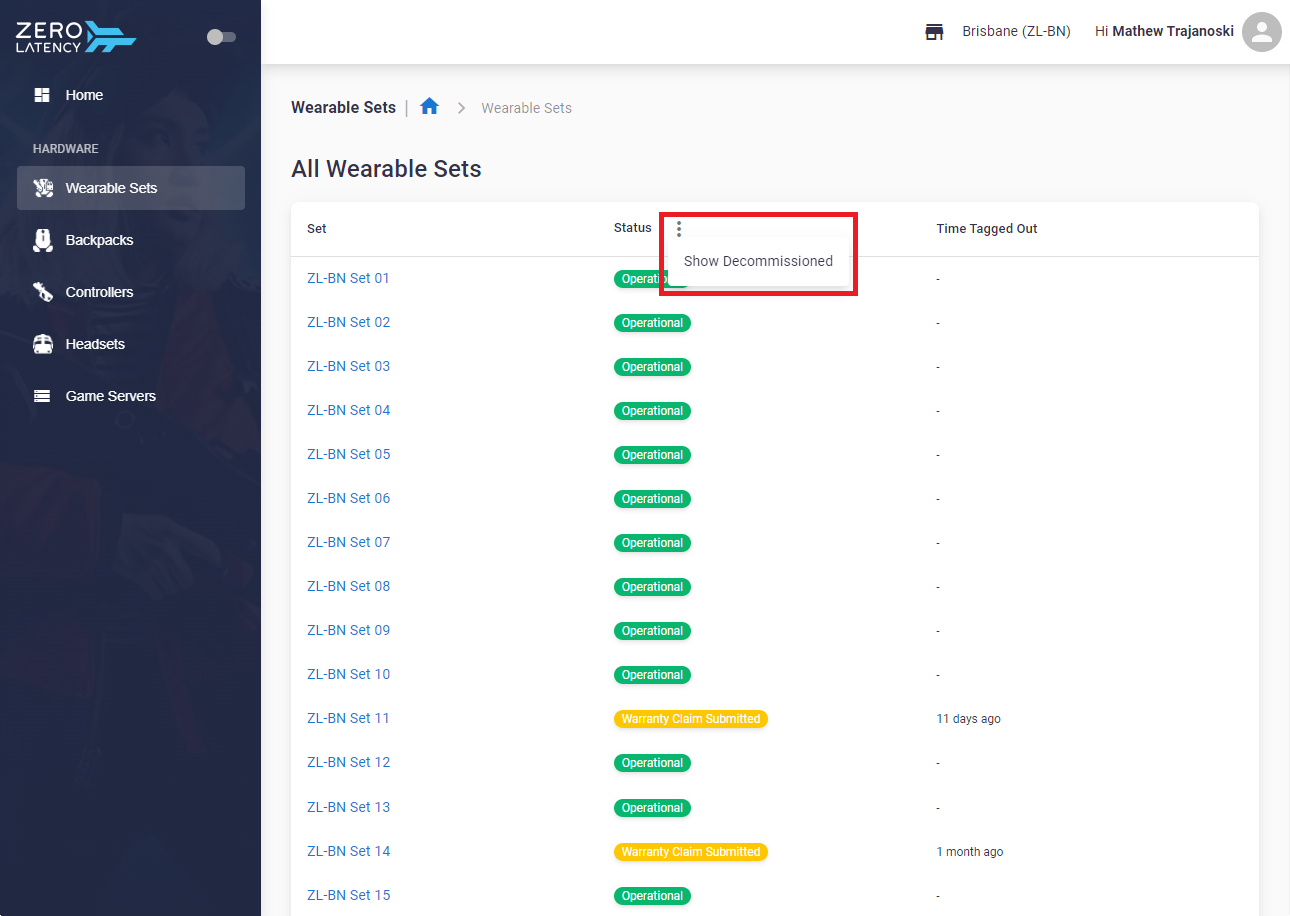Click the Zero Latency logo
The image size is (1290, 916).
click(76, 37)
